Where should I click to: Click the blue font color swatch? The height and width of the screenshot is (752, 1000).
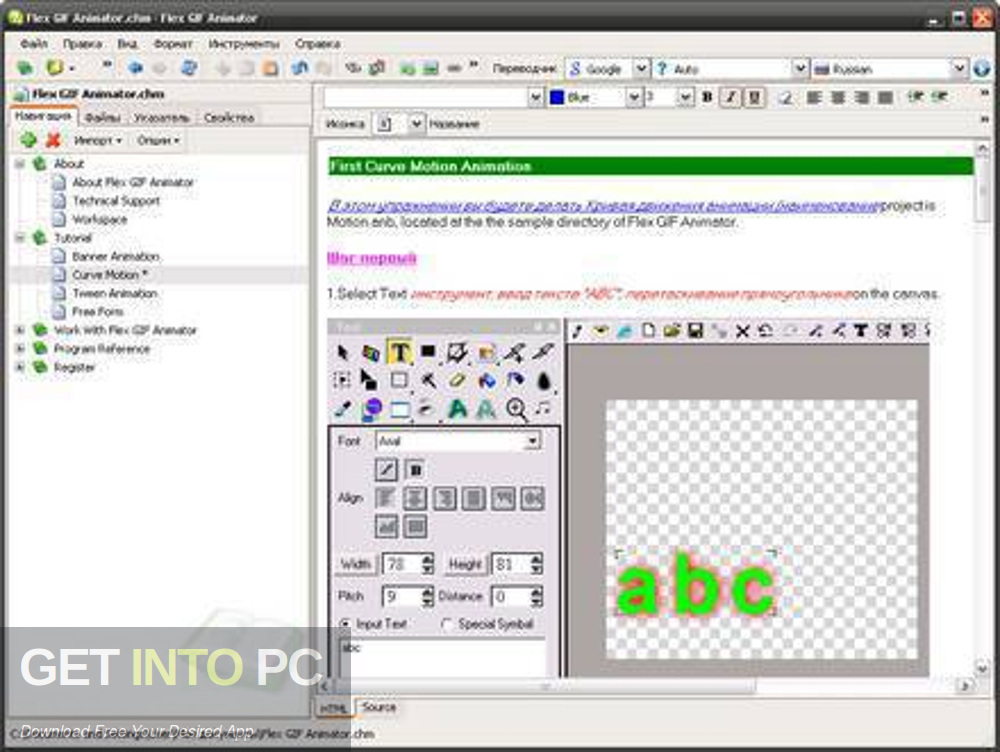click(557, 98)
